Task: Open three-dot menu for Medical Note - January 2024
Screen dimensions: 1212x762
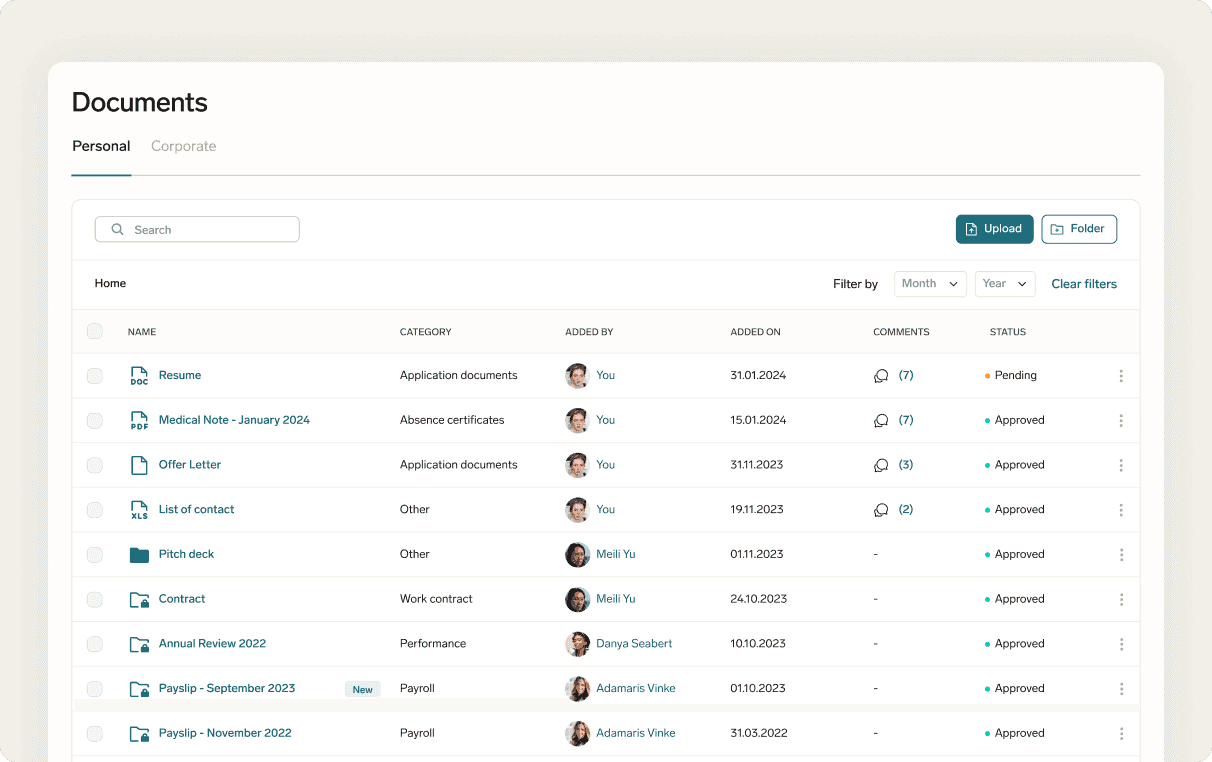Action: (x=1121, y=421)
